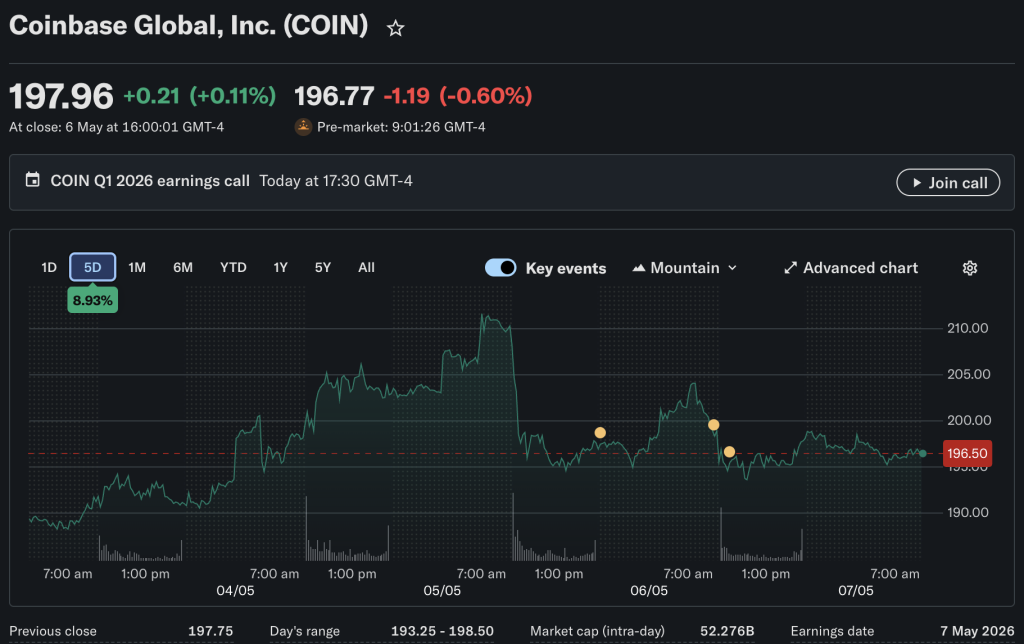Click the 210.00 price axis label
The image size is (1024, 644).
tap(967, 328)
